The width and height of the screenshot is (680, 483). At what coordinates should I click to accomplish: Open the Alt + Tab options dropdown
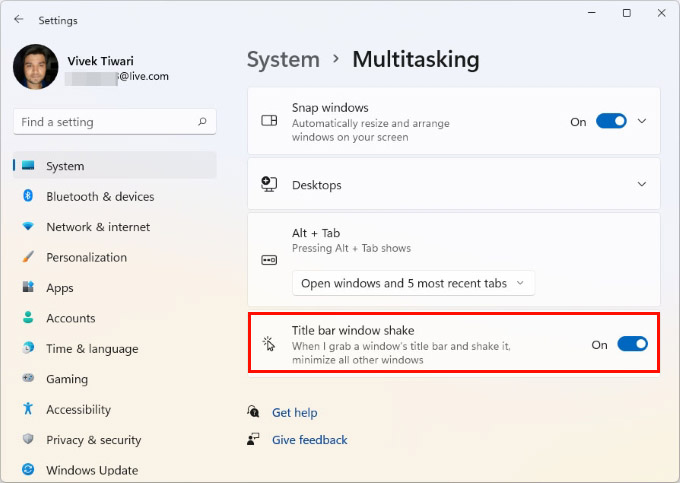pyautogui.click(x=414, y=283)
